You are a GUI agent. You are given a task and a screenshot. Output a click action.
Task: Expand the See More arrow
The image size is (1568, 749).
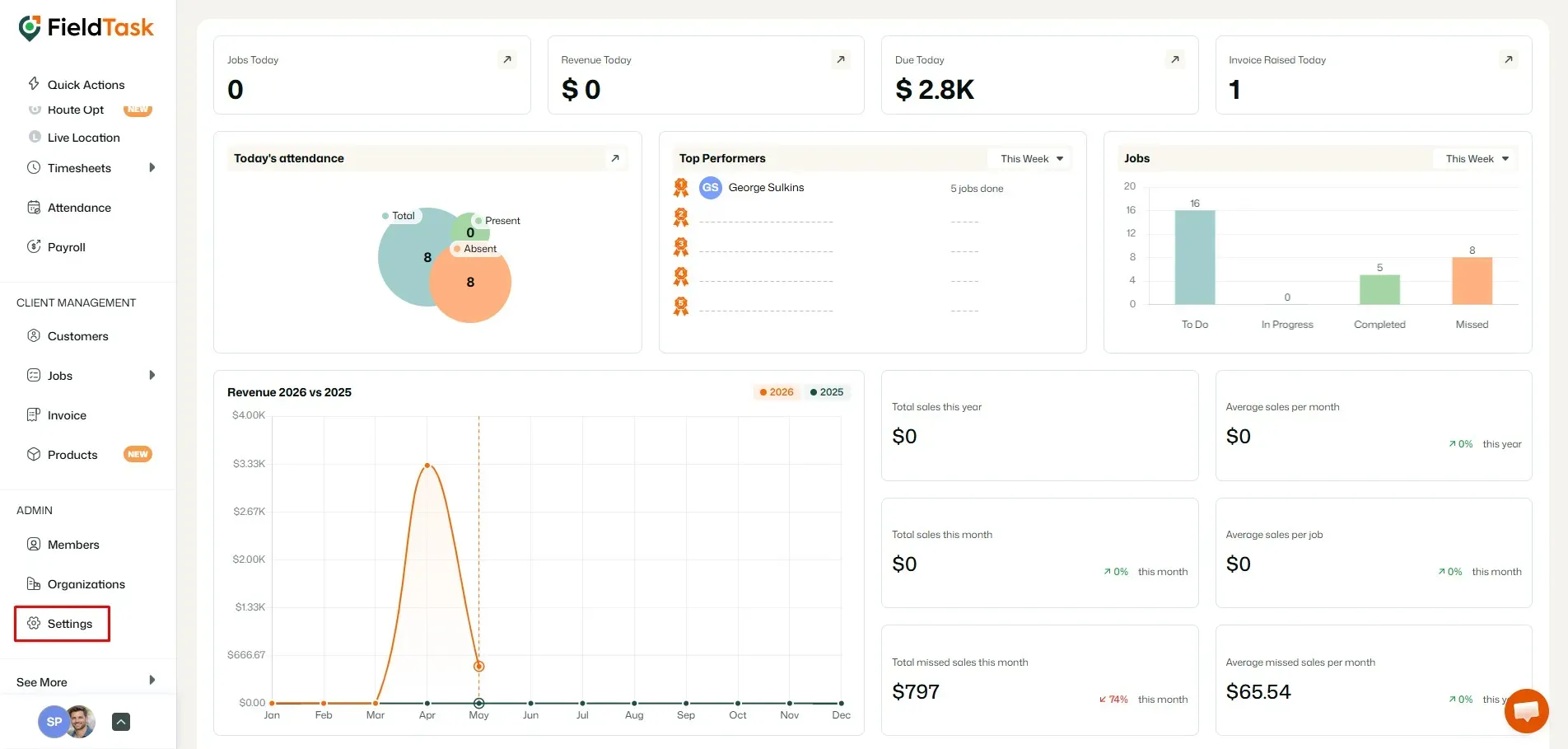(152, 680)
